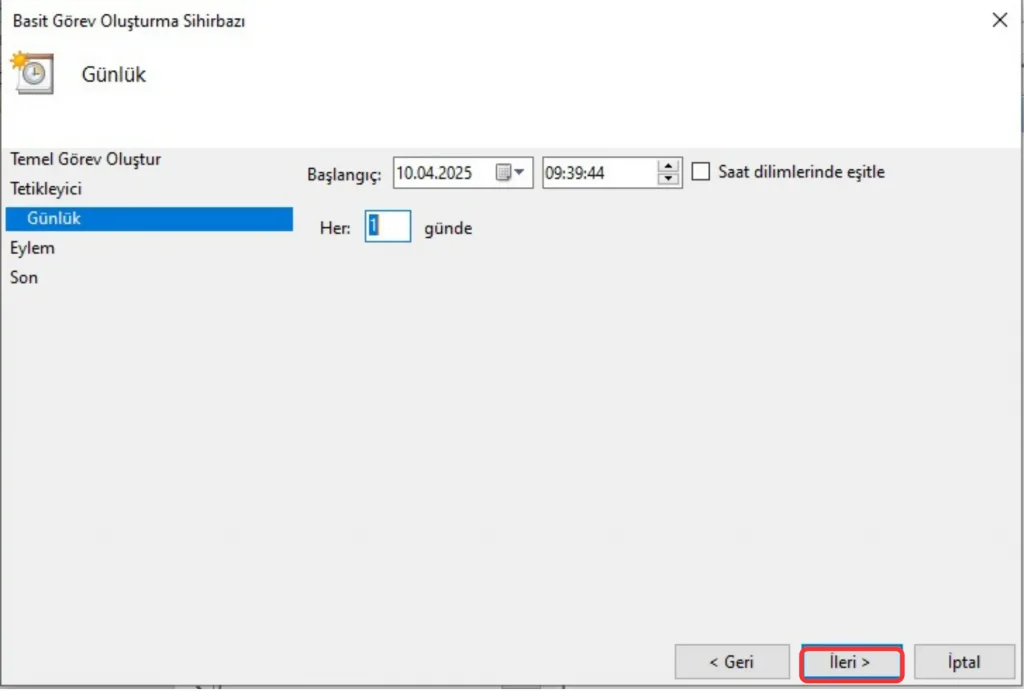Click the Her days interval field
1024x691 pixels.
388,226
